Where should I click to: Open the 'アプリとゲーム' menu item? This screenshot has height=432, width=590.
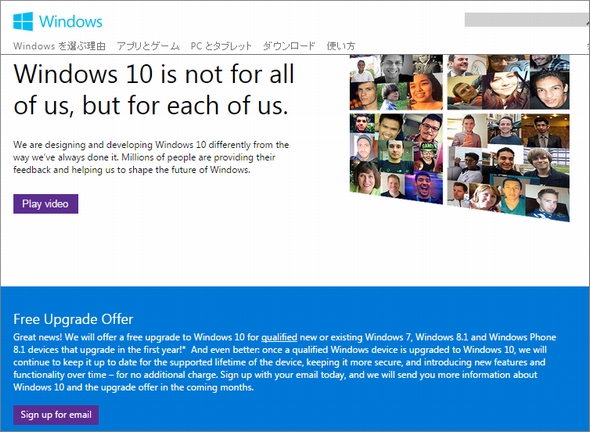(x=148, y=46)
